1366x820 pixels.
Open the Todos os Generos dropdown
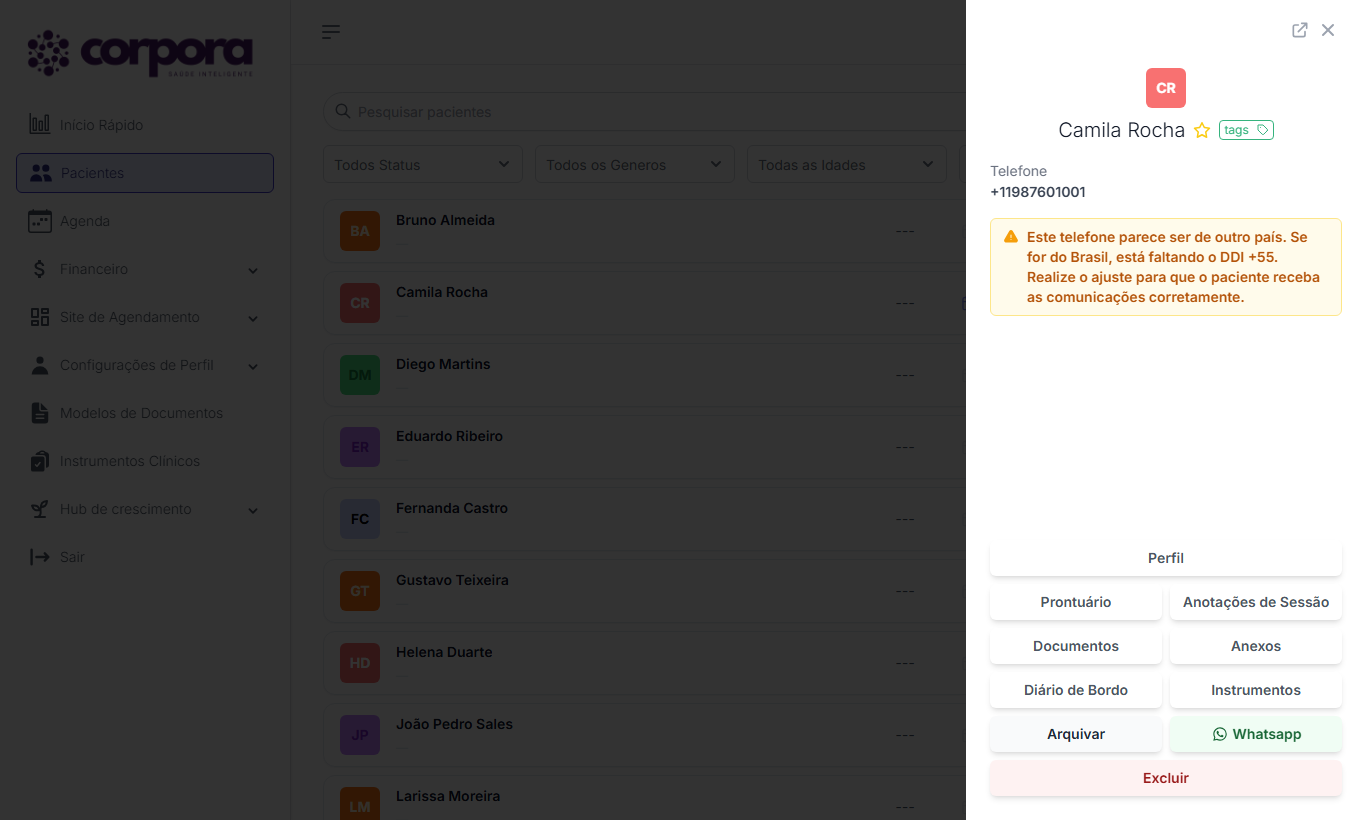coord(635,165)
